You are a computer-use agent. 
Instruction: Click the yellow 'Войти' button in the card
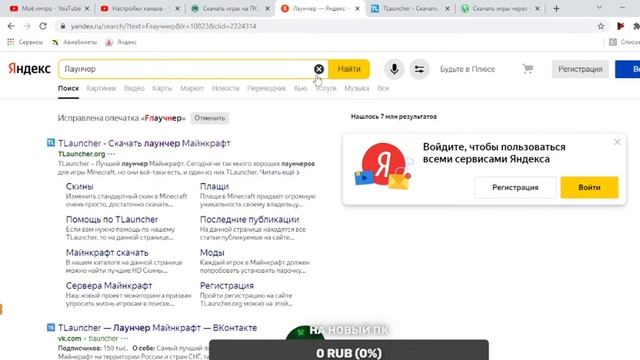point(589,187)
